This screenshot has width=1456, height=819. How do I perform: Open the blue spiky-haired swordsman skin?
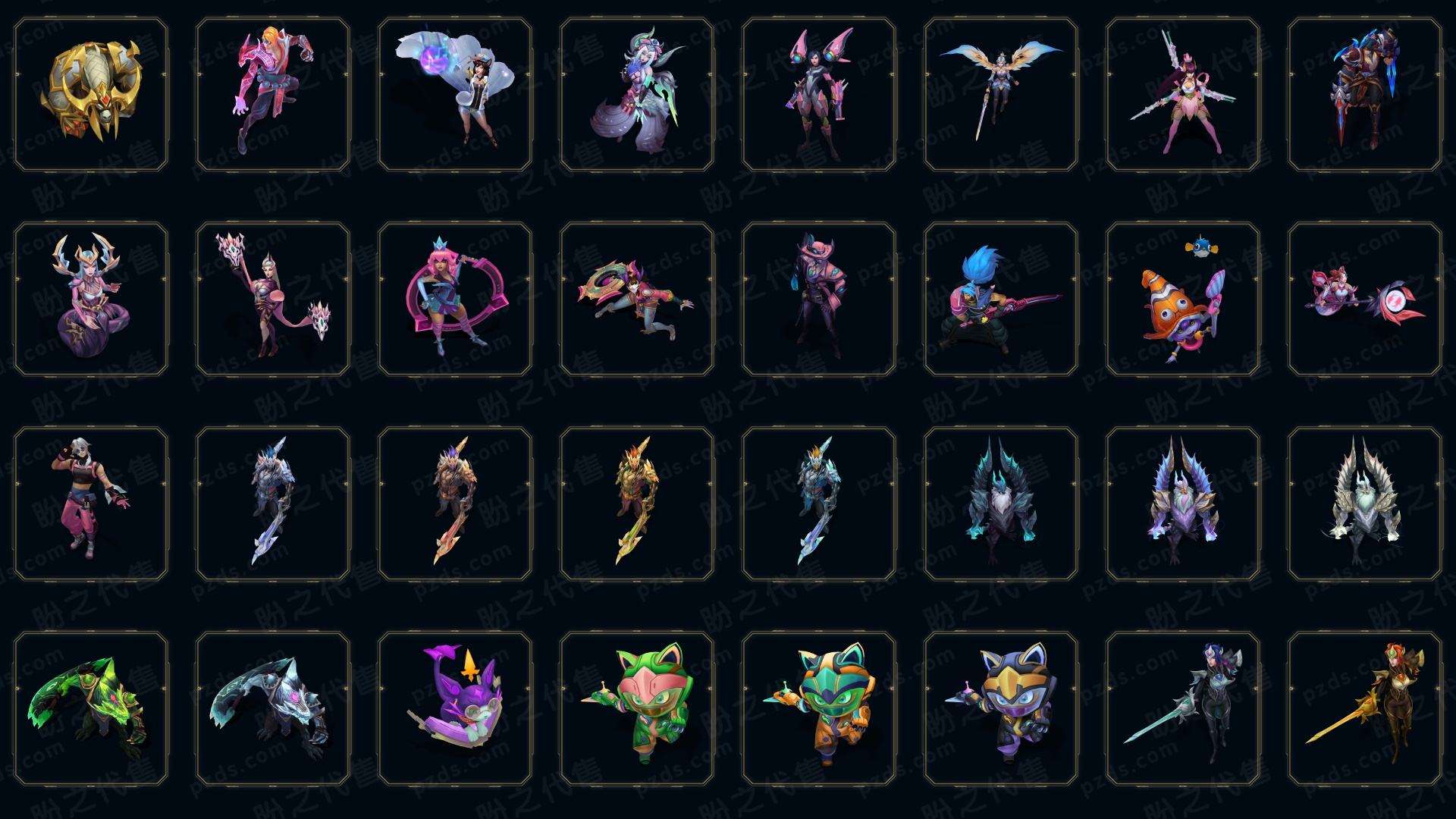pos(1001,299)
